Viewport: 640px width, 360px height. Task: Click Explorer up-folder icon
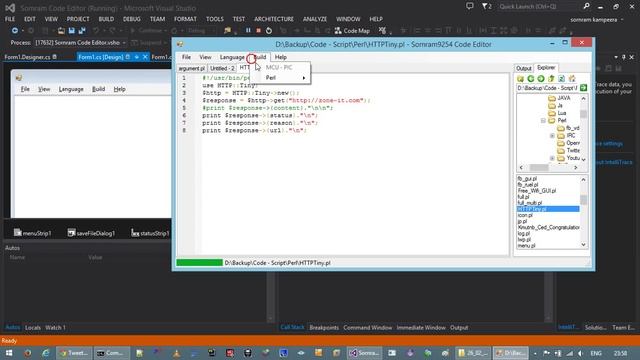pos(551,78)
